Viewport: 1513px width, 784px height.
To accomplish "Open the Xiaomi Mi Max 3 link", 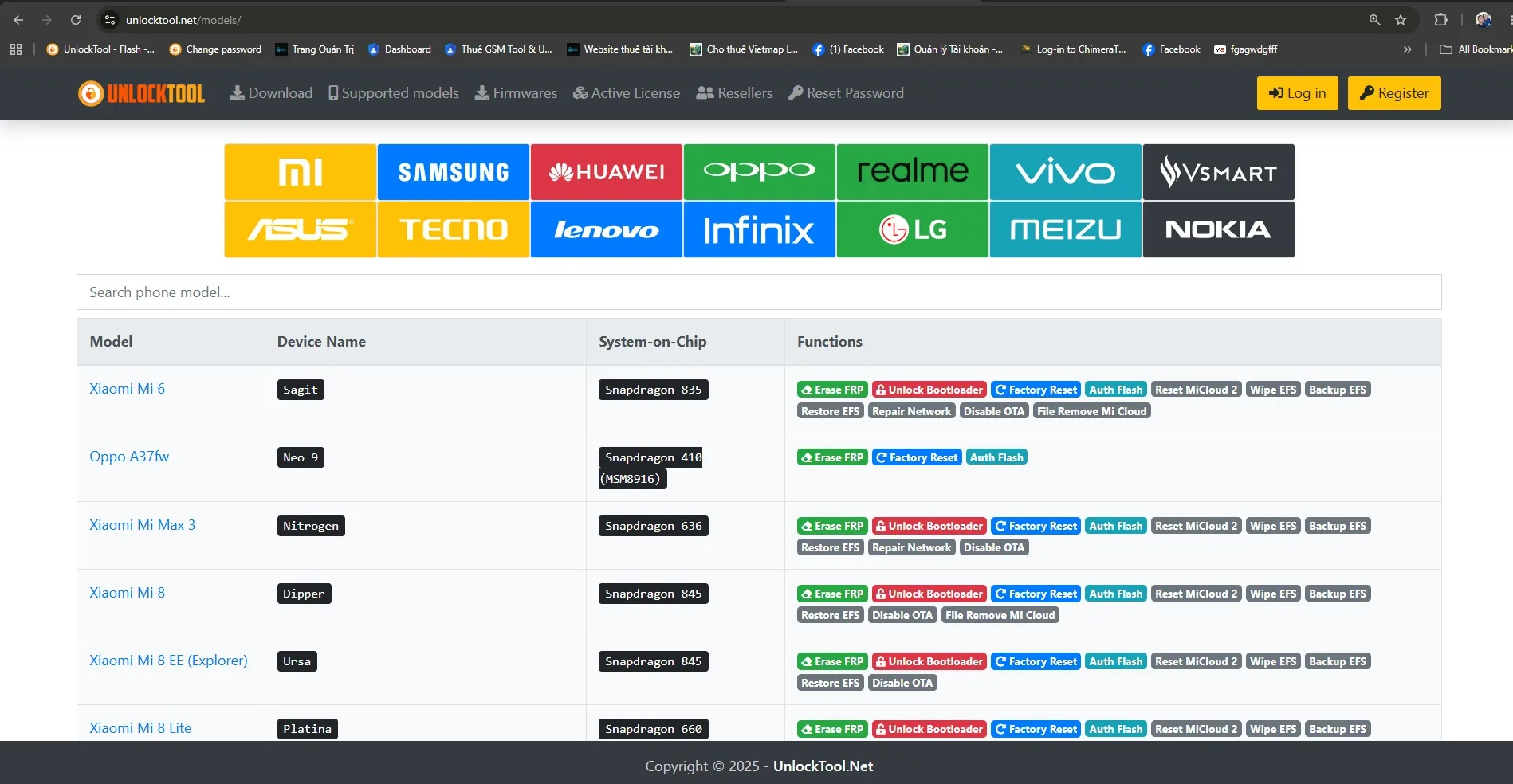I will point(142,525).
